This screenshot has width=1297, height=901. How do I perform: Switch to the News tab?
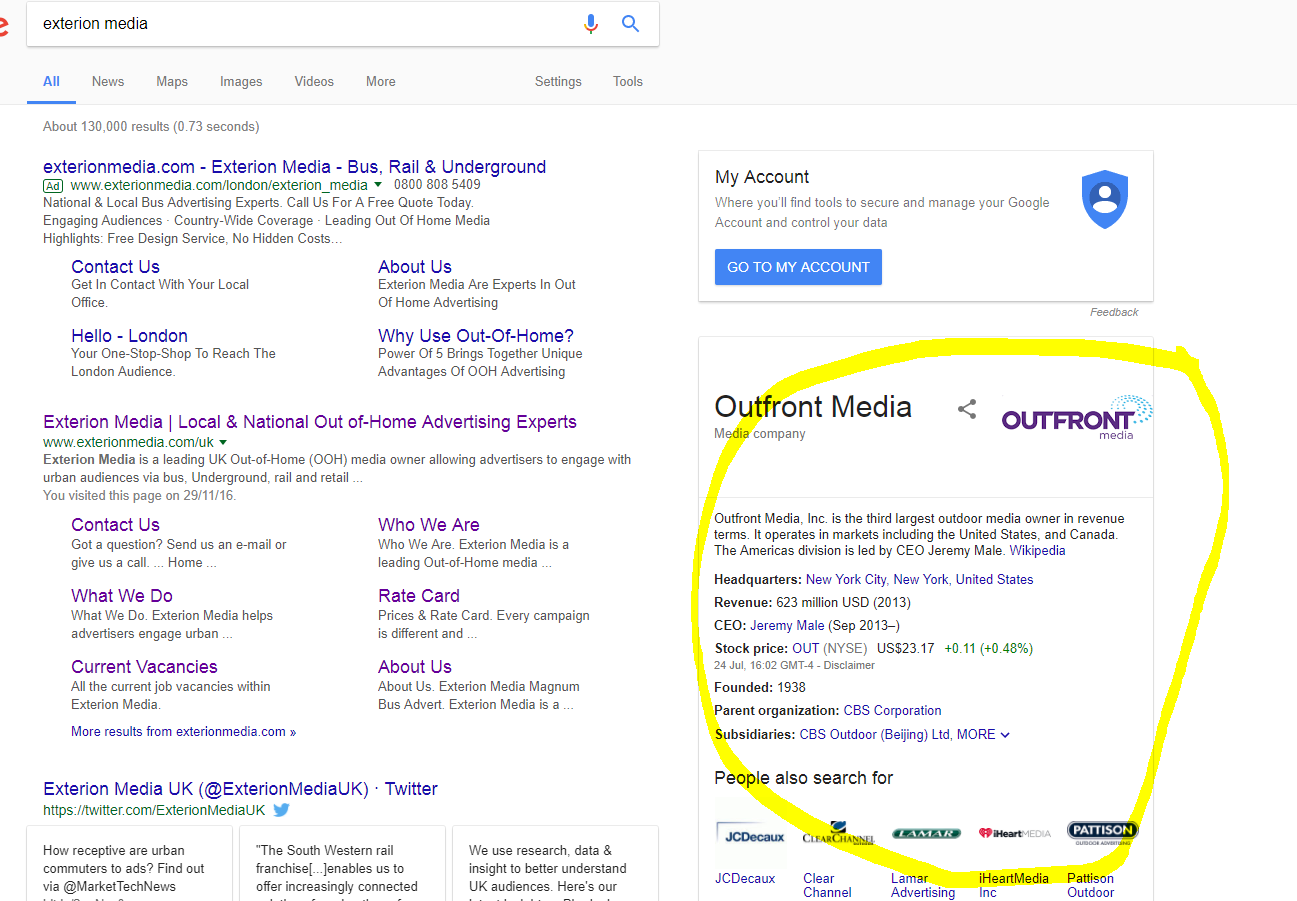click(108, 81)
